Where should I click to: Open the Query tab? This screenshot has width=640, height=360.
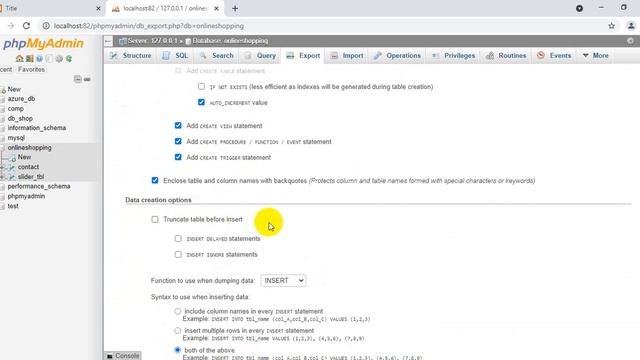260,56
